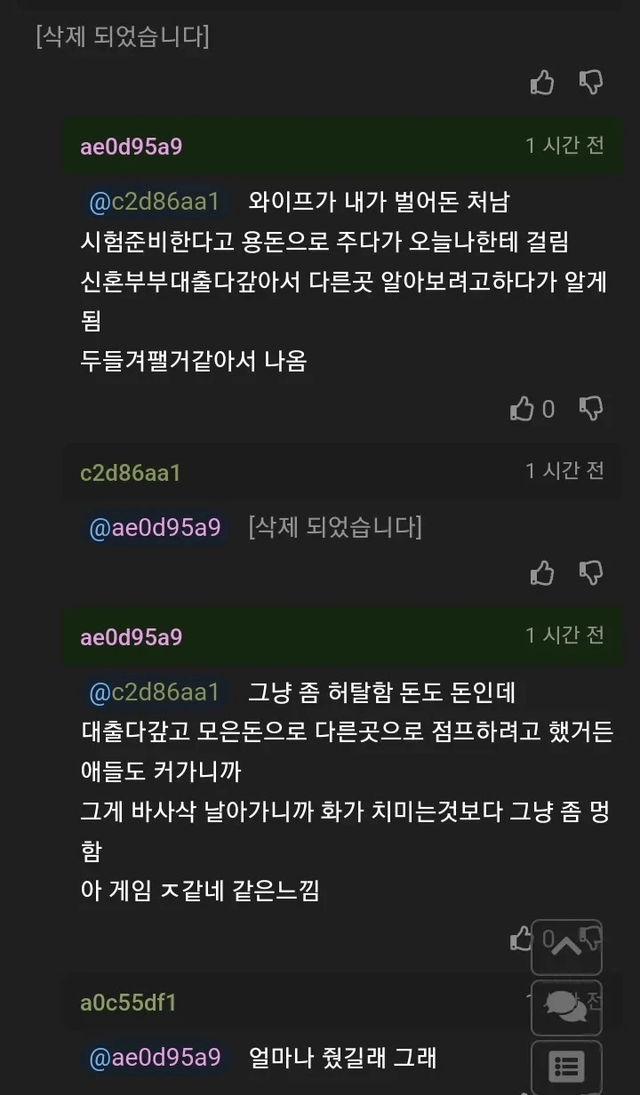The height and width of the screenshot is (1095, 640).
Task: Open the first ae0d95a9 author name
Action: [131, 146]
